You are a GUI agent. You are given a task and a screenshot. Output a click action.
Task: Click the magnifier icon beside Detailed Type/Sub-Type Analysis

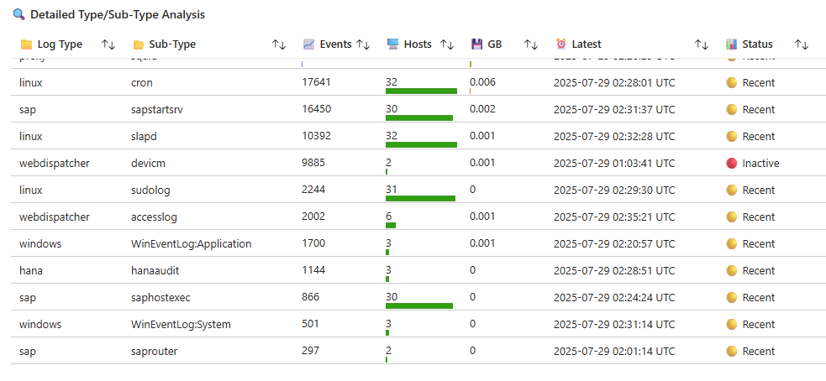point(19,15)
